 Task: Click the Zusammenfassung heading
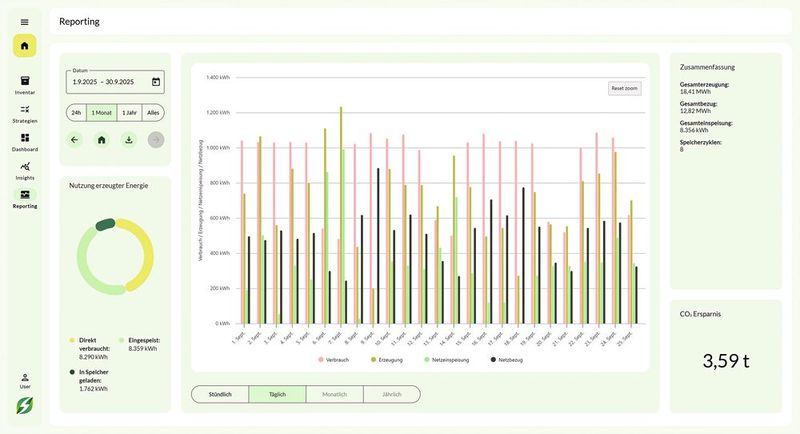point(707,67)
